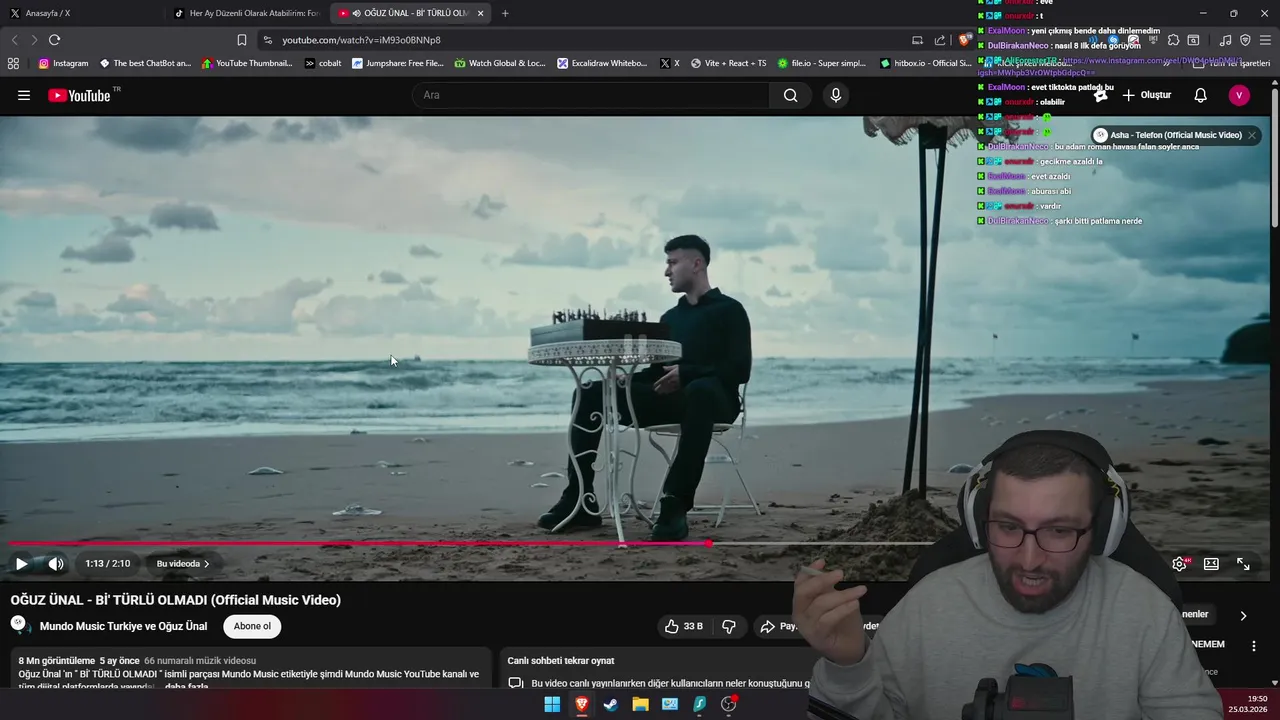This screenshot has height=720, width=1280.
Task: Open the YouTube hamburger guide menu
Action: (24, 95)
